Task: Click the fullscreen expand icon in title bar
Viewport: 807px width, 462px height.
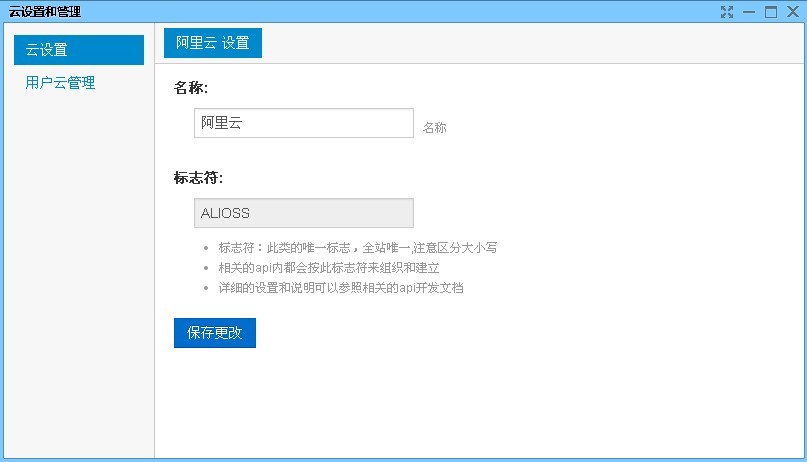Action: click(727, 12)
